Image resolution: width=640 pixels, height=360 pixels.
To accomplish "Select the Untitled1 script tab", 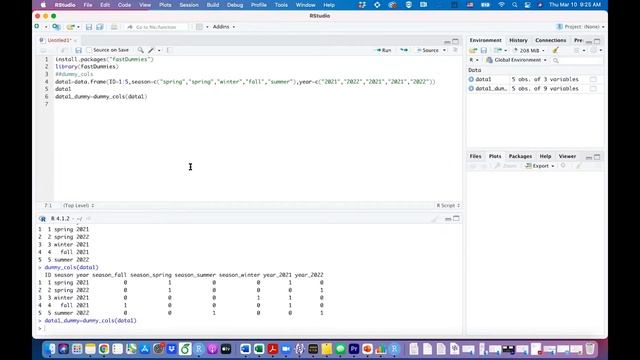I will pos(59,40).
